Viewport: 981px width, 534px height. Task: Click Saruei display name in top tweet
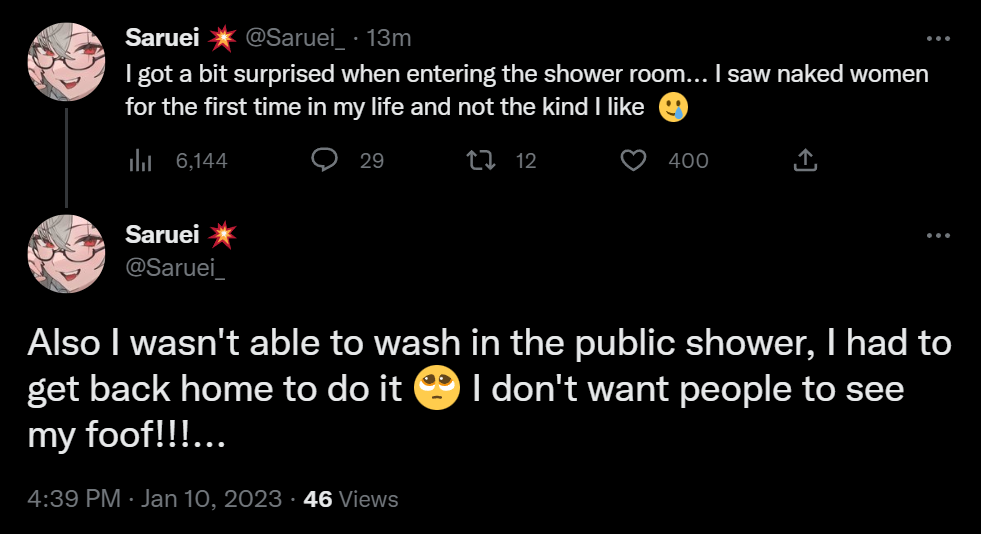click(161, 39)
